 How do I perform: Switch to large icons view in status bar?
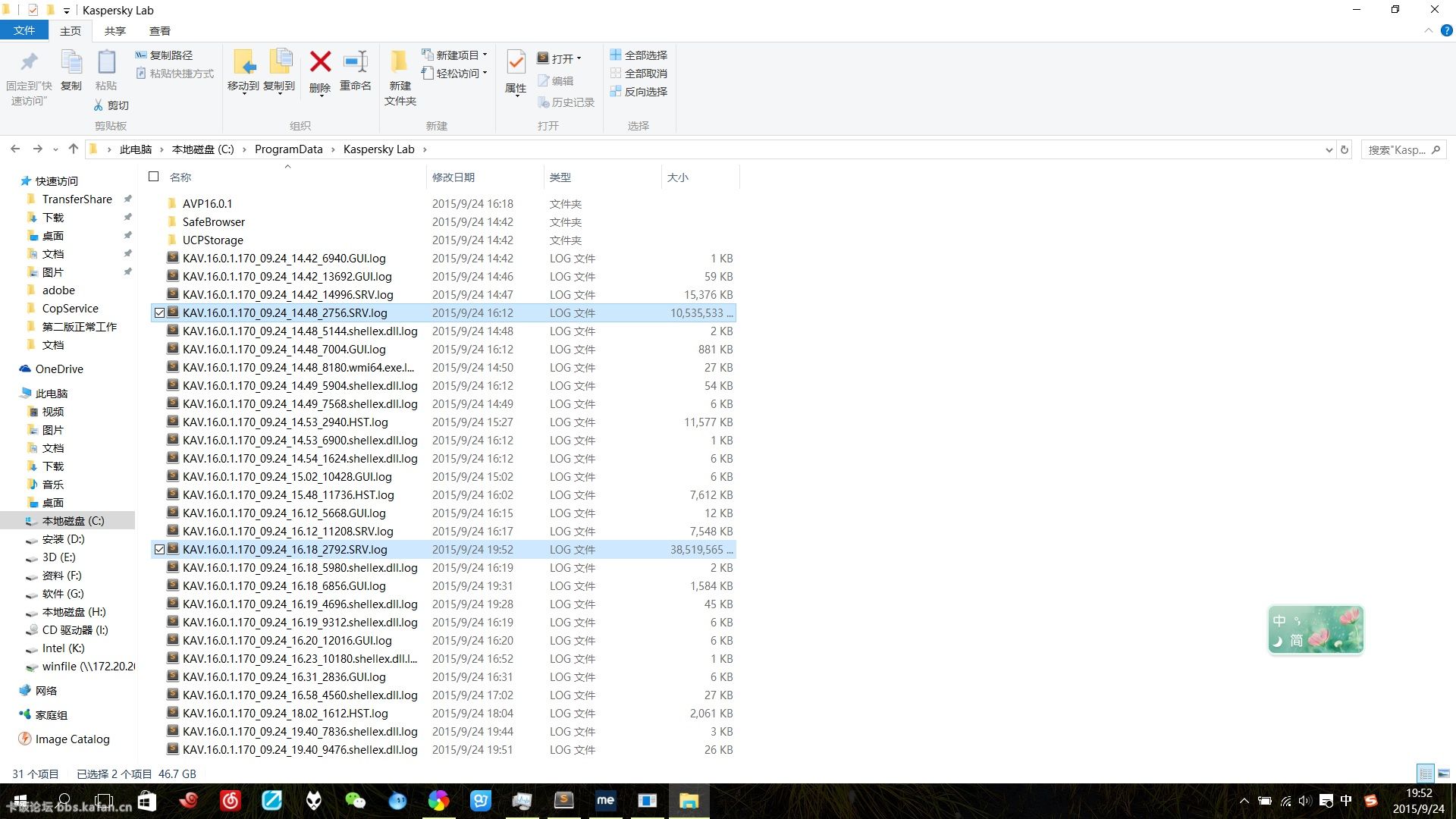tap(1444, 773)
